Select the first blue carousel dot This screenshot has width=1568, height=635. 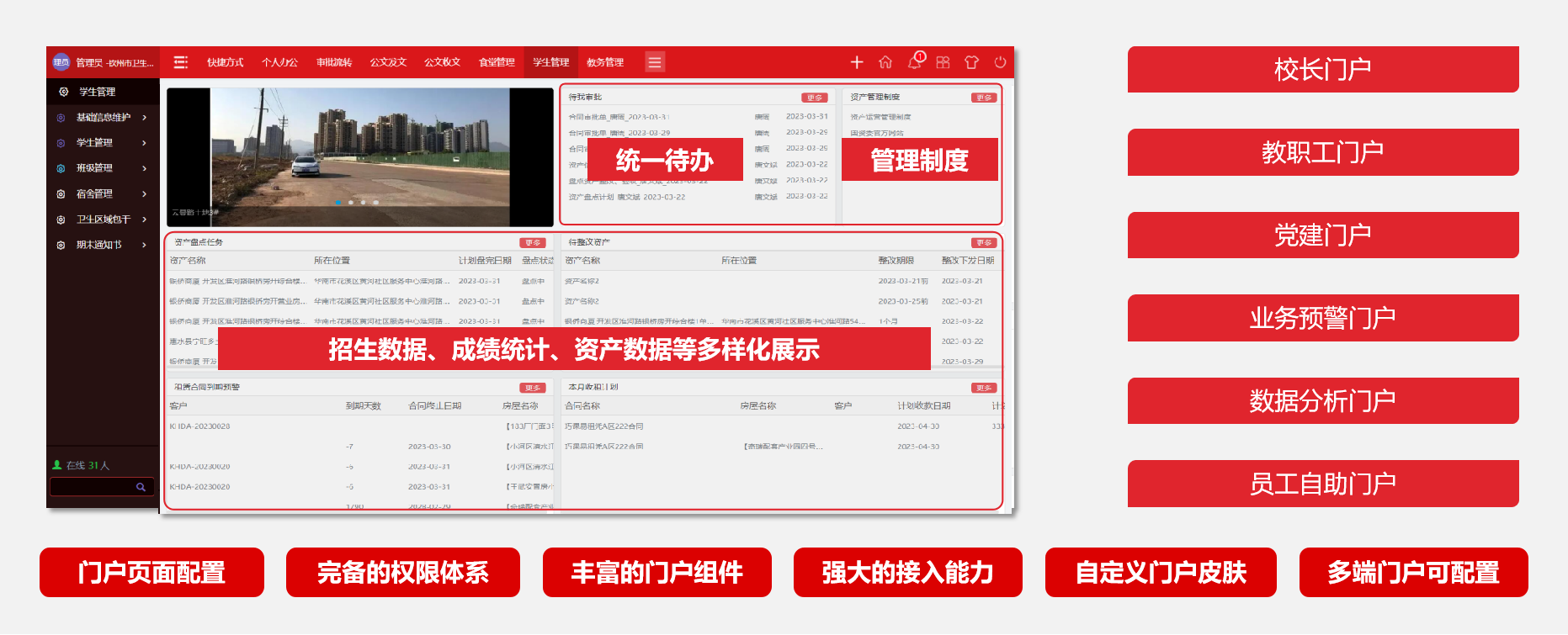coord(338,202)
